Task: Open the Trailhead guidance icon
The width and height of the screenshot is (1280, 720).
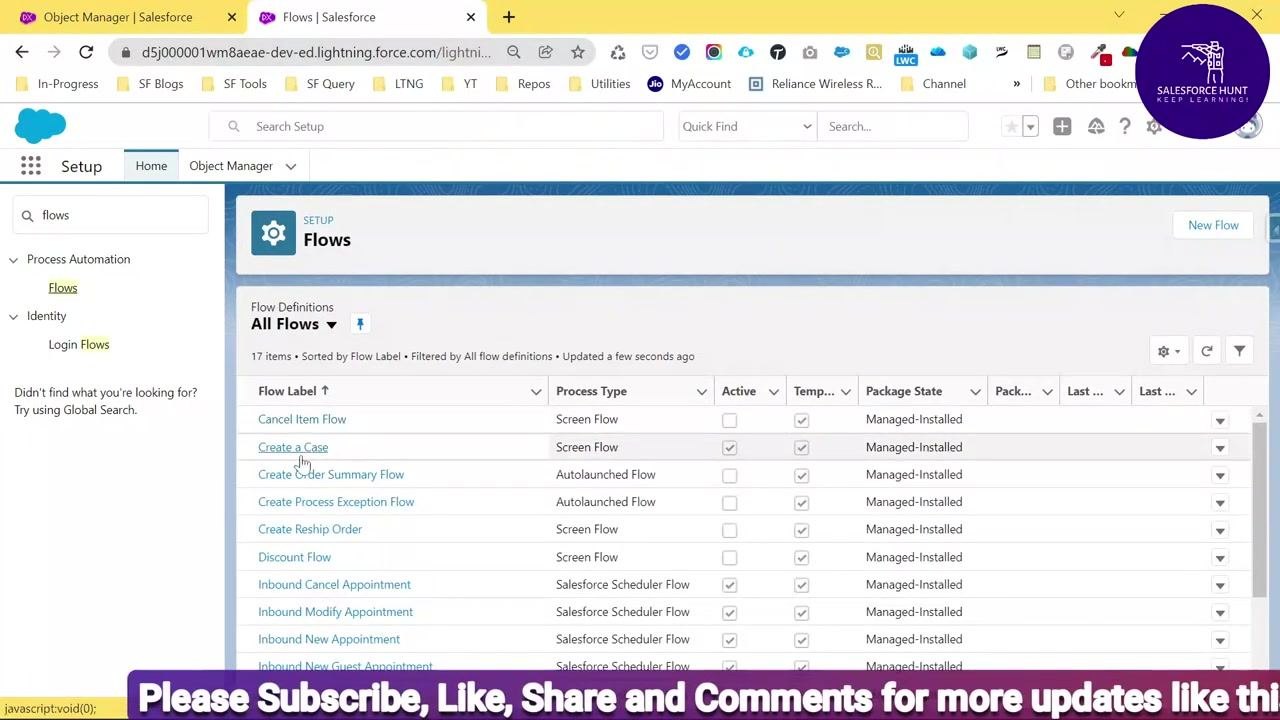Action: point(1096,126)
